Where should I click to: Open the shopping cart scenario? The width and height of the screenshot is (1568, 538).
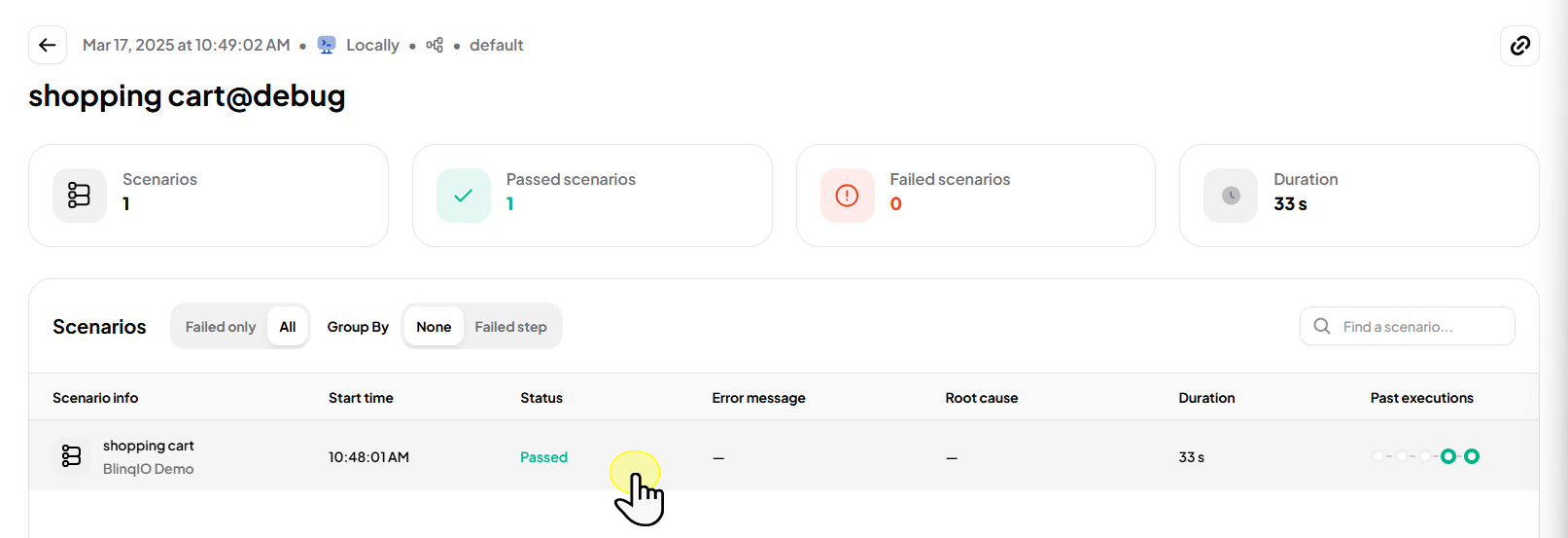pyautogui.click(x=149, y=446)
